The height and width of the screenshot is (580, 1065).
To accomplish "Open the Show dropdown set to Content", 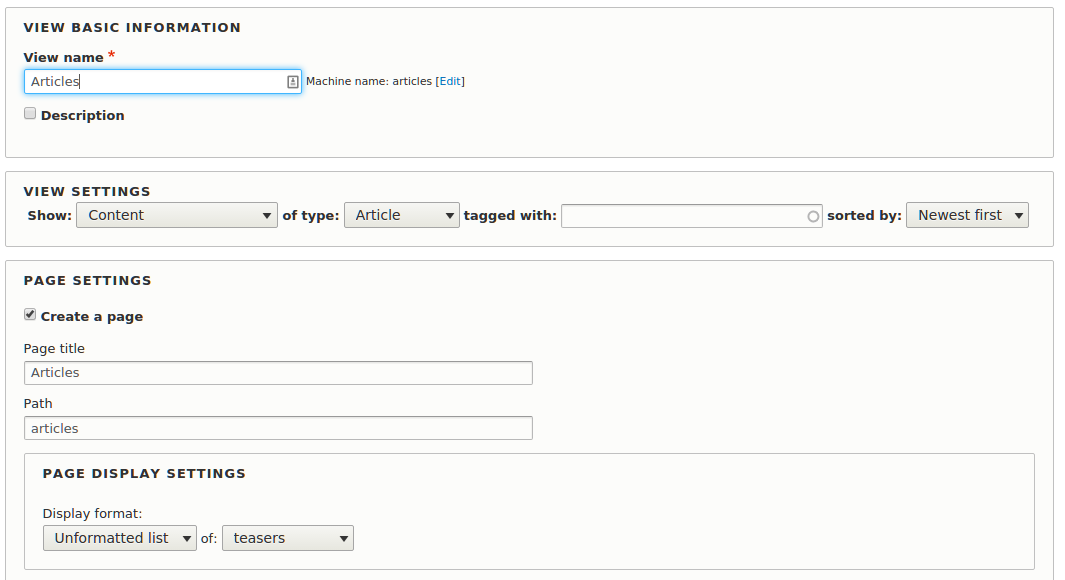I will pos(177,215).
